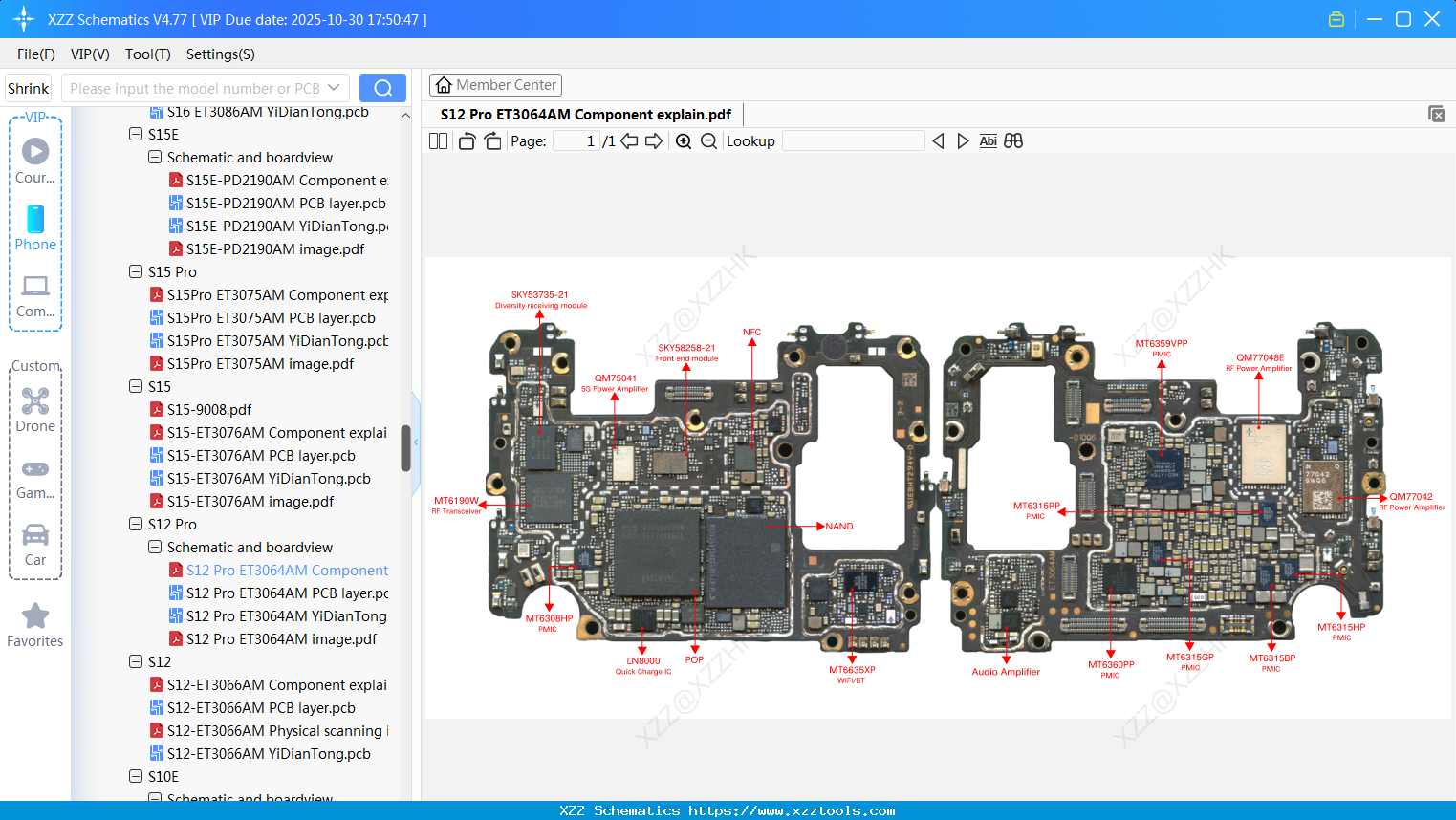Viewport: 1456px width, 820px height.
Task: Click the Course play icon in VIP section
Action: pyautogui.click(x=35, y=150)
